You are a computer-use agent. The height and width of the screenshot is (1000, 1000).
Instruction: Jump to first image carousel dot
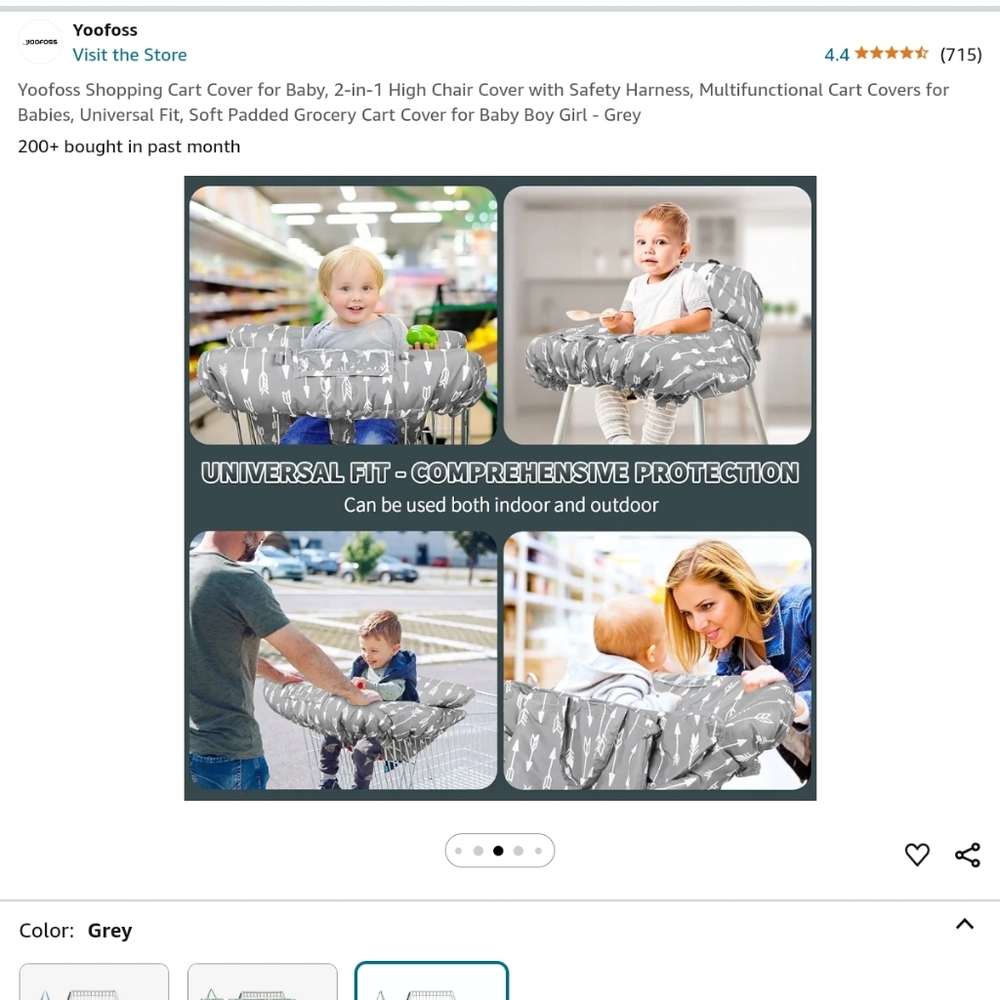pyautogui.click(x=458, y=851)
